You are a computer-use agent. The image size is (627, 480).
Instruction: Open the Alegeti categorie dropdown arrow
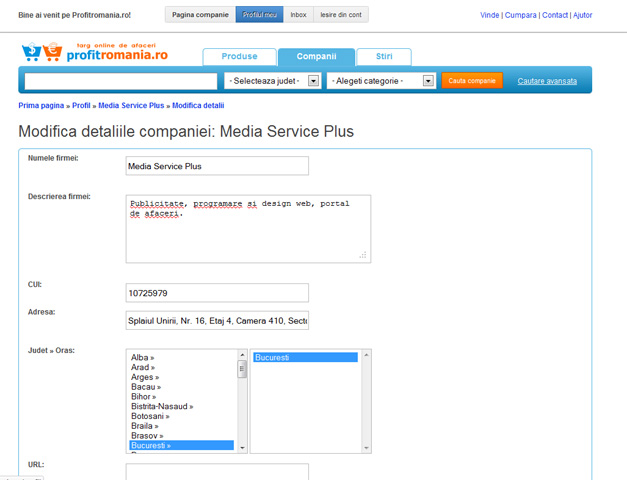coord(428,81)
